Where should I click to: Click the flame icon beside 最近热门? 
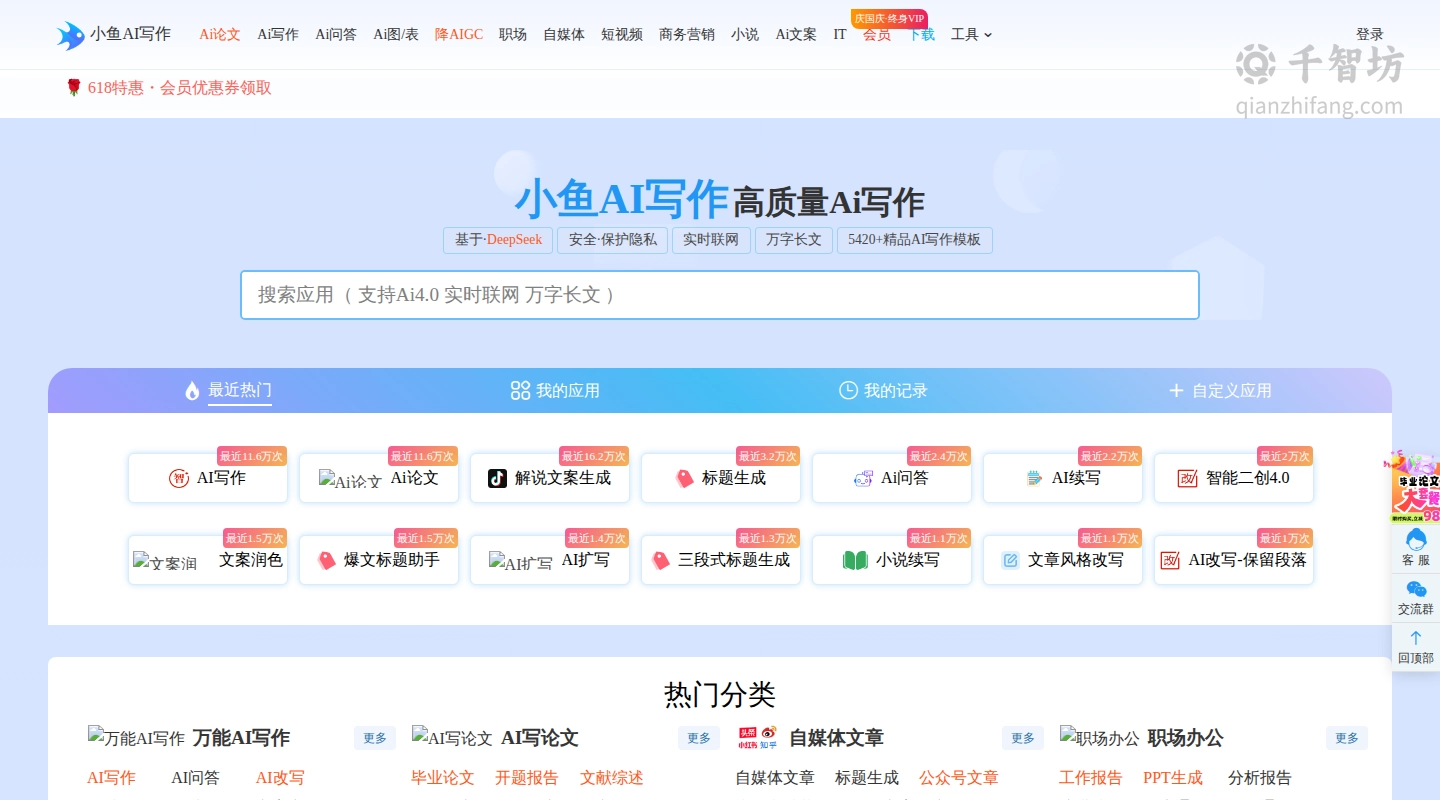click(192, 390)
